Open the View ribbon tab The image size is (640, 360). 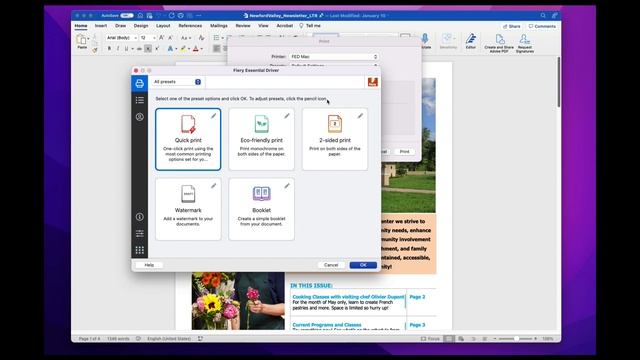263,26
